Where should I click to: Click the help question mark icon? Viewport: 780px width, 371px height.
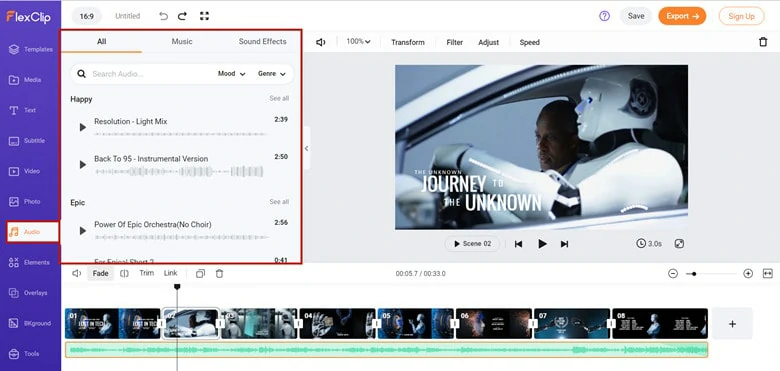coord(604,16)
